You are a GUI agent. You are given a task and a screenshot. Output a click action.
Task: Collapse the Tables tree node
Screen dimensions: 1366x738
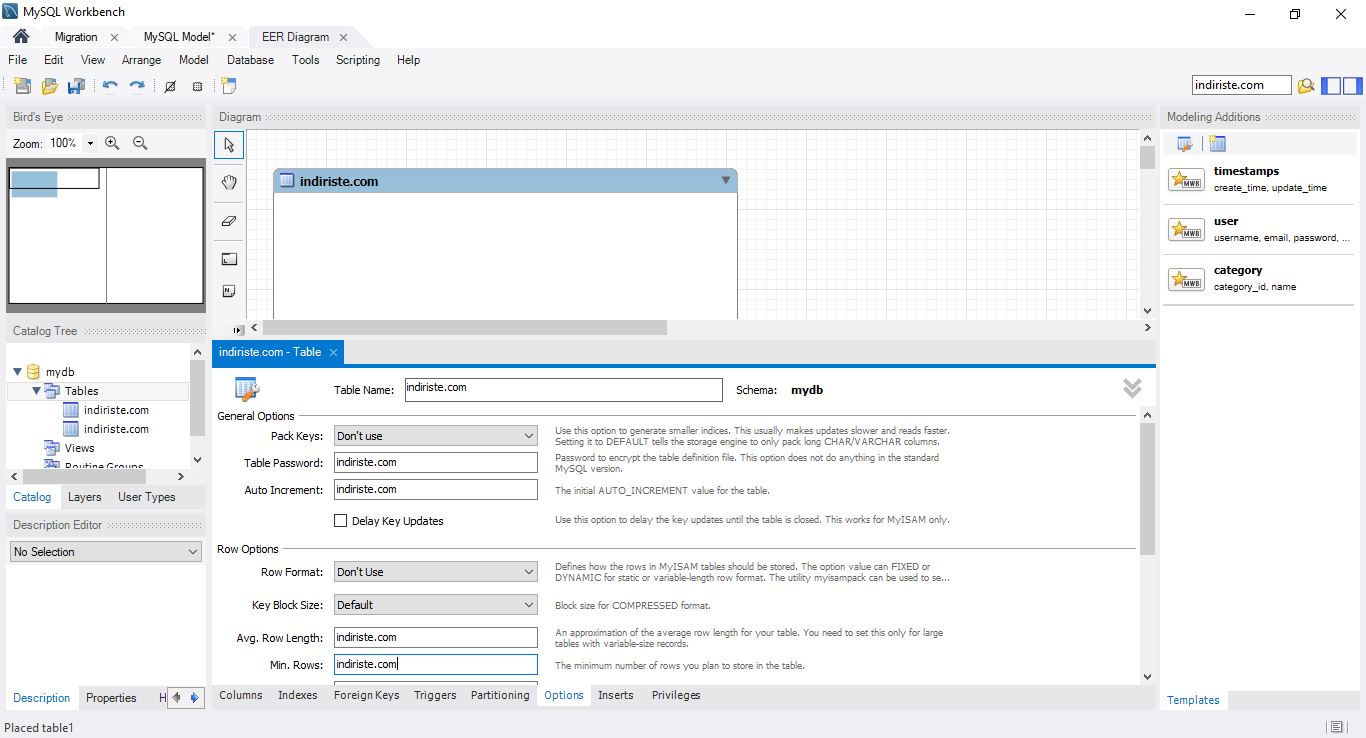point(36,391)
